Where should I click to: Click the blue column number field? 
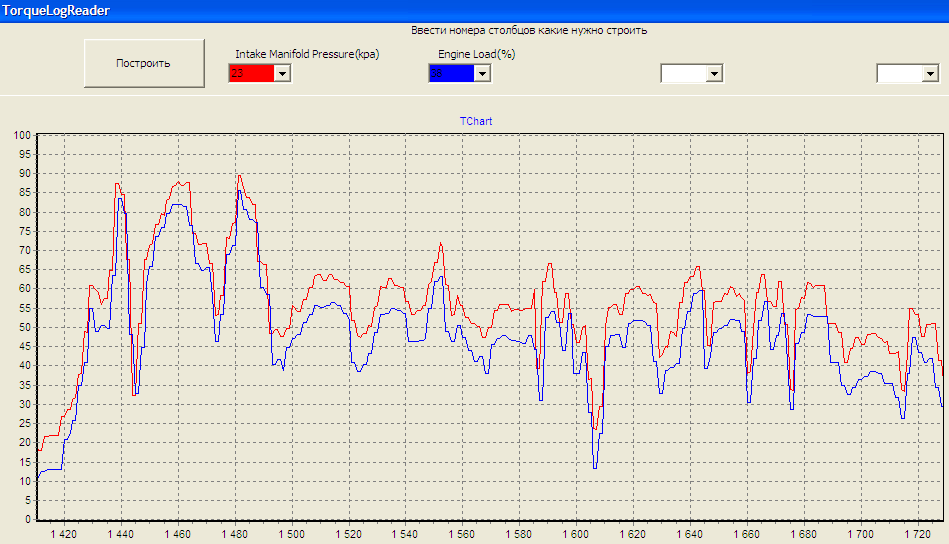point(451,73)
